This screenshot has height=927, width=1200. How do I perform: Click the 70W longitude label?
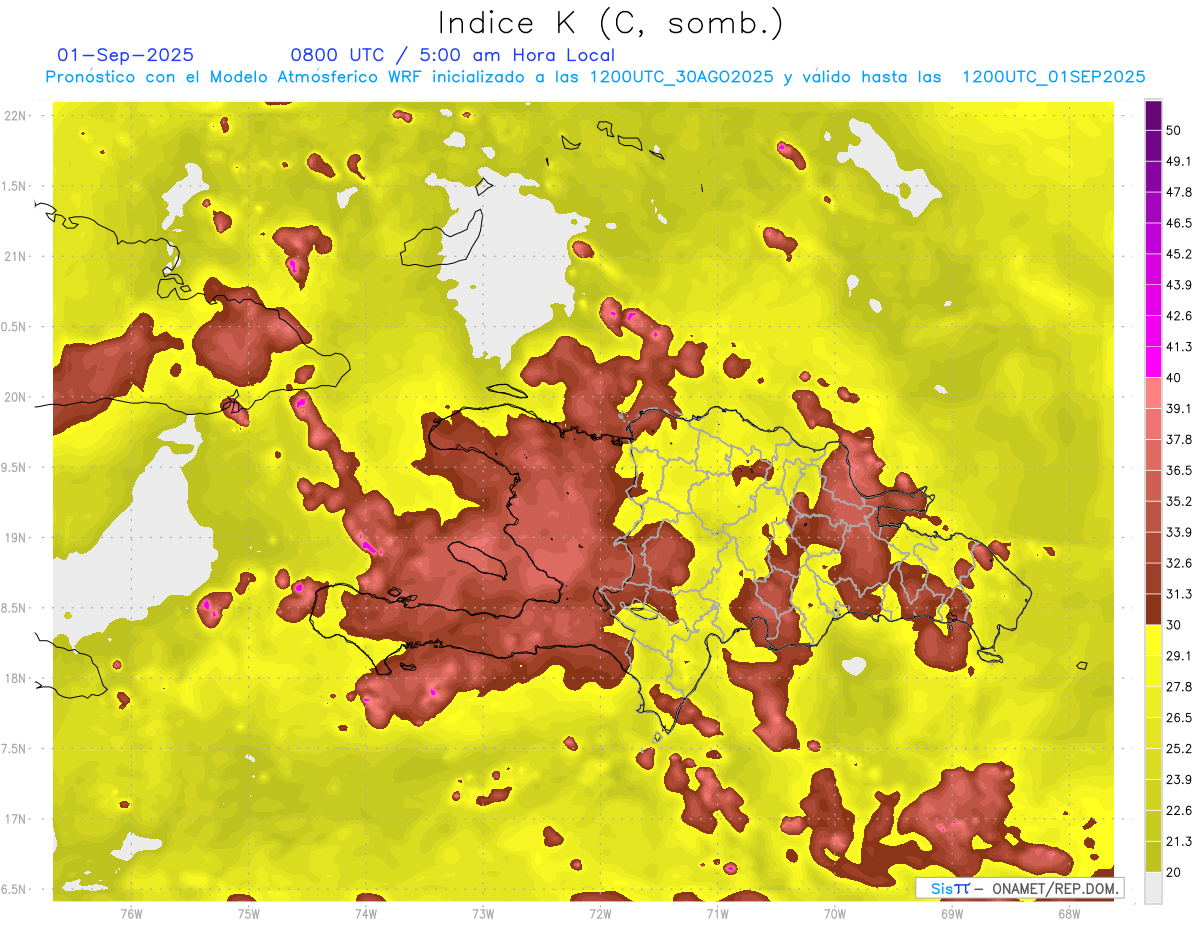[x=835, y=913]
